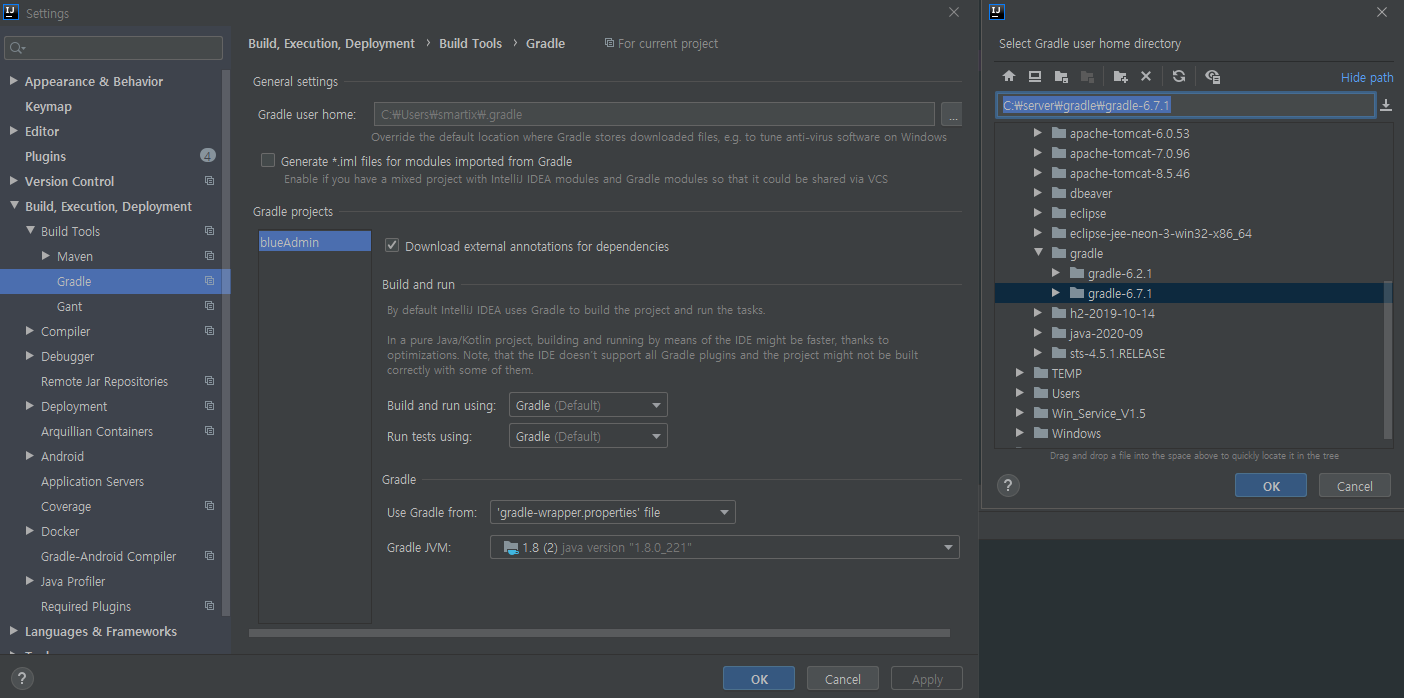The image size is (1404, 698).
Task: Select the eclipse folder in directory tree
Action: 1088,213
